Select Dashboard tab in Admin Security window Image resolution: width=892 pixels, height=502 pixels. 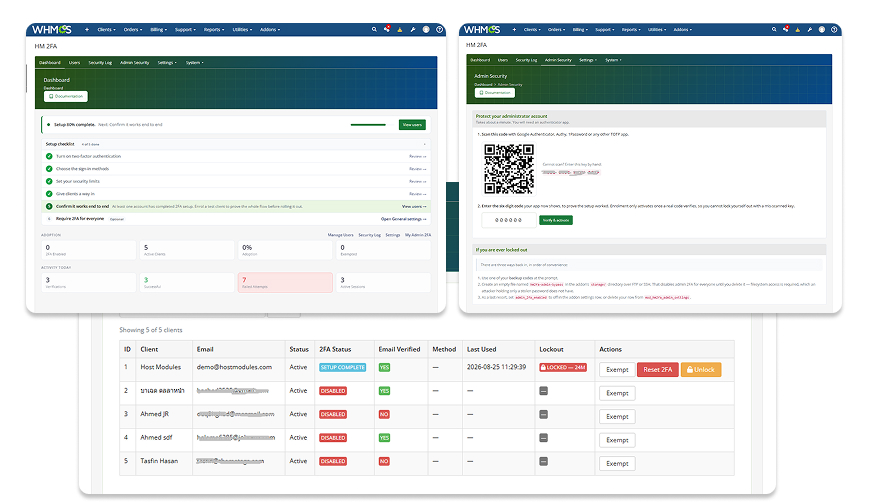pyautogui.click(x=480, y=60)
